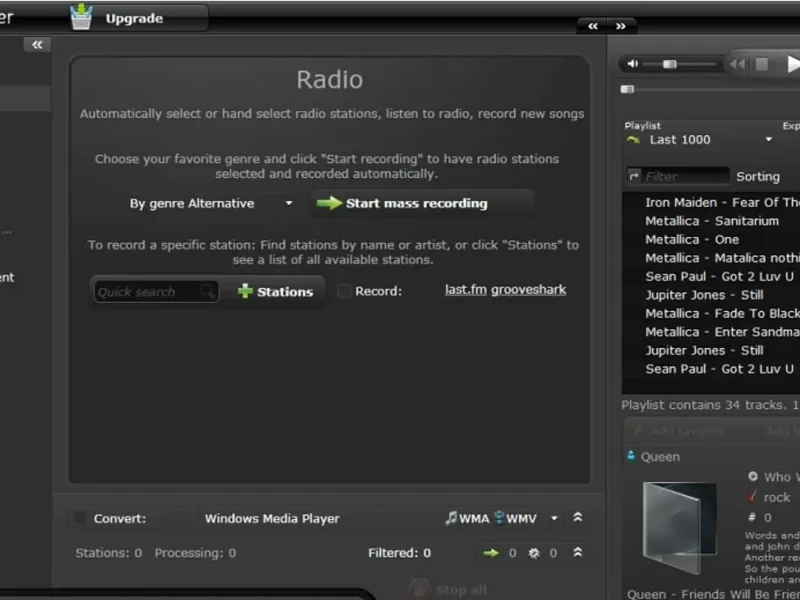
Task: Click the green arrow beside Filtered count
Action: click(490, 553)
